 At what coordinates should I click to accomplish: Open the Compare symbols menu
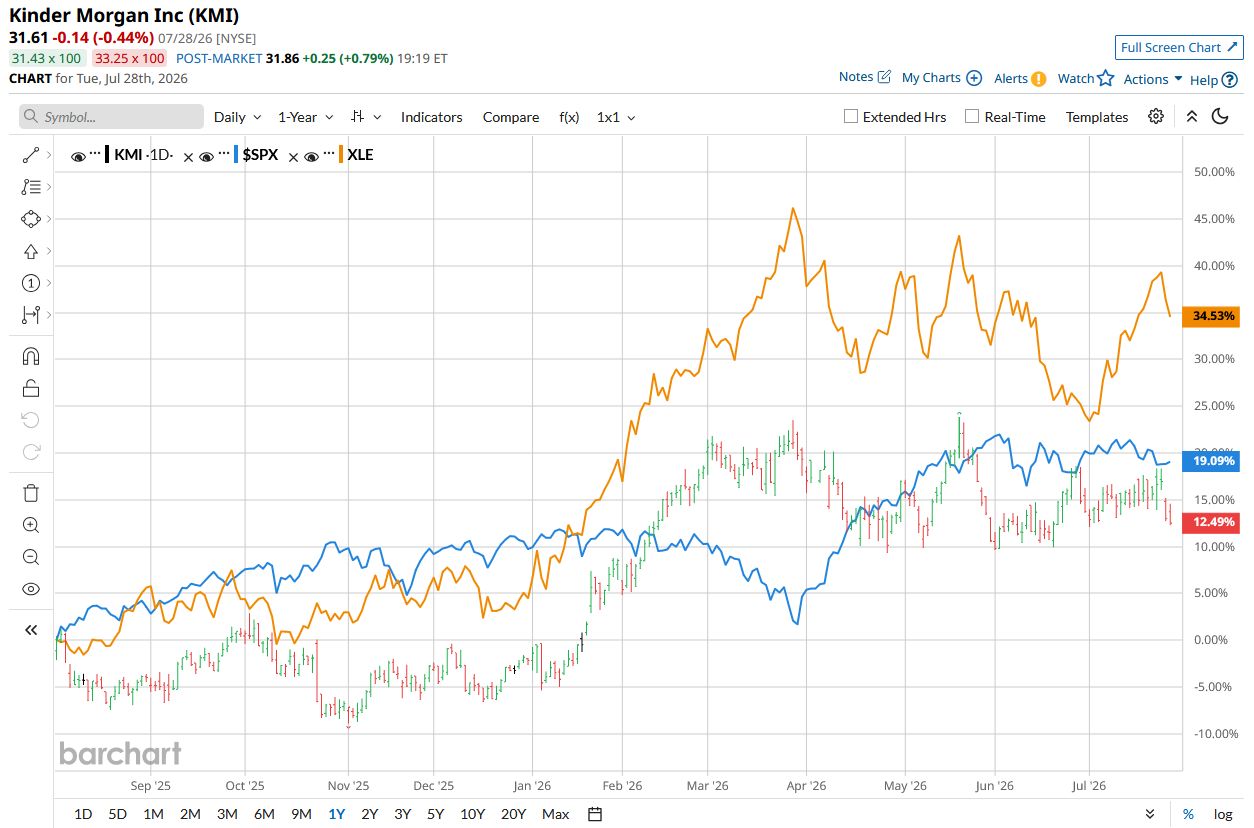tap(511, 117)
